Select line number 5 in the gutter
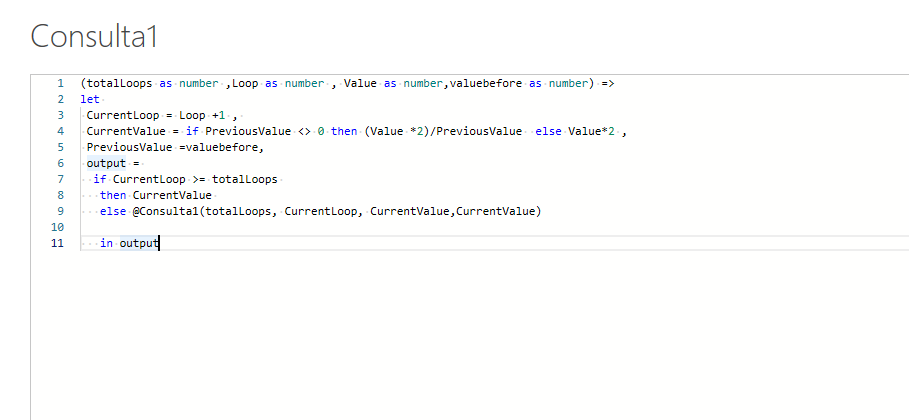This screenshot has height=420, width=909. coord(60,147)
